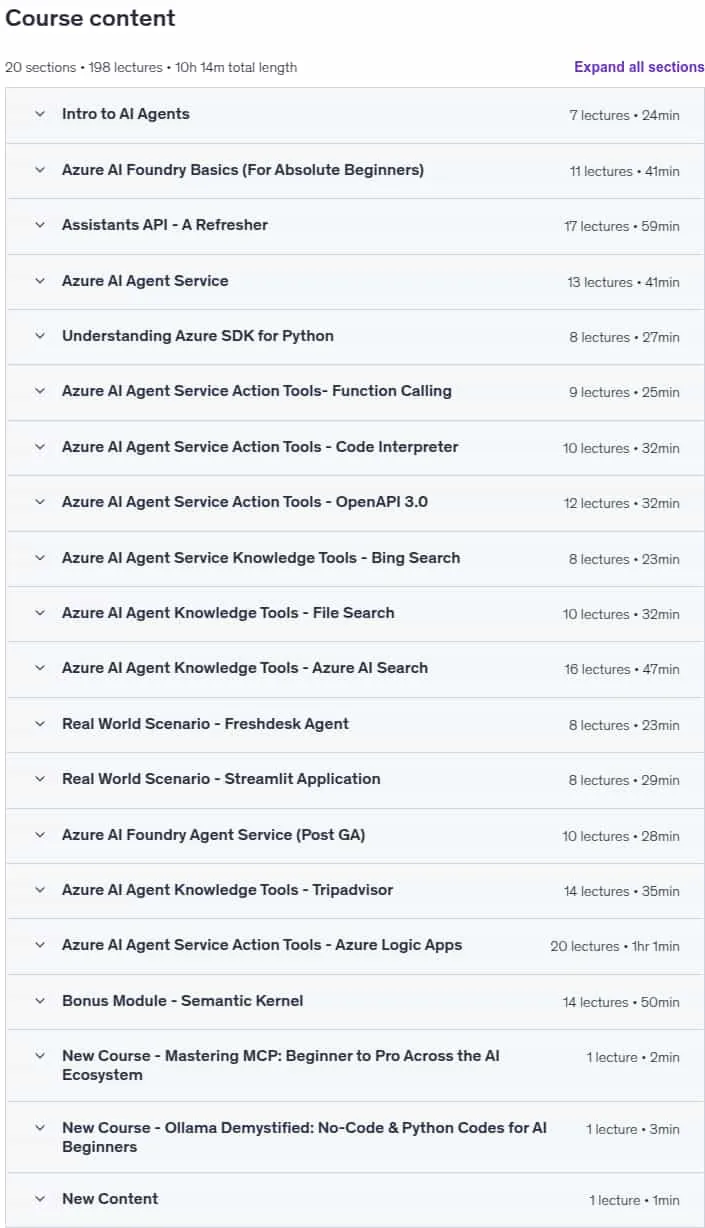Expand chevron beside Action Tools- Function Calling
Viewport: 705px width, 1228px height.
click(x=40, y=391)
